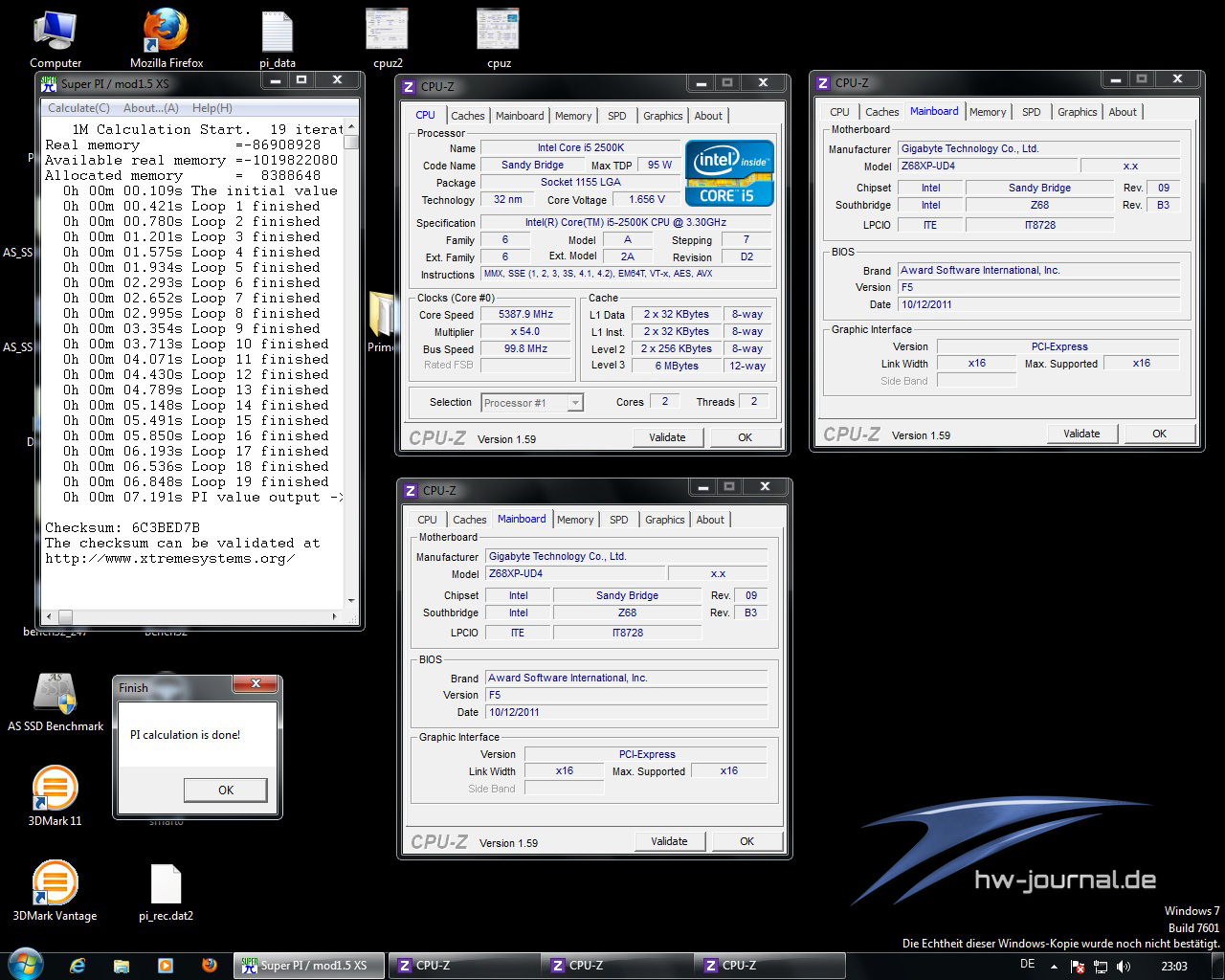Click OK in top-middle CPU-Z window
The height and width of the screenshot is (980, 1225).
pos(746,437)
